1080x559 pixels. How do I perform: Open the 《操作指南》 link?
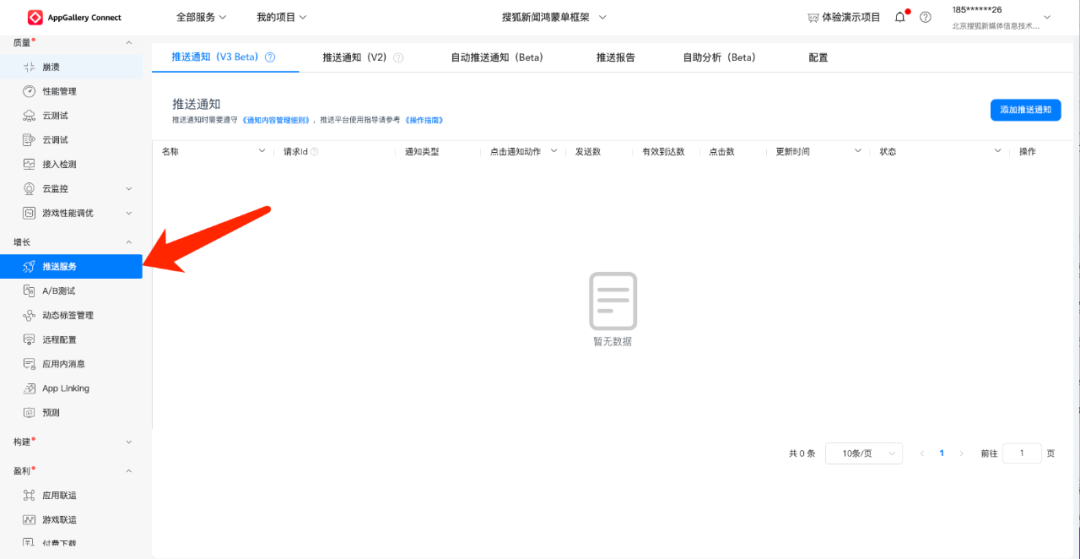pyautogui.click(x=424, y=120)
